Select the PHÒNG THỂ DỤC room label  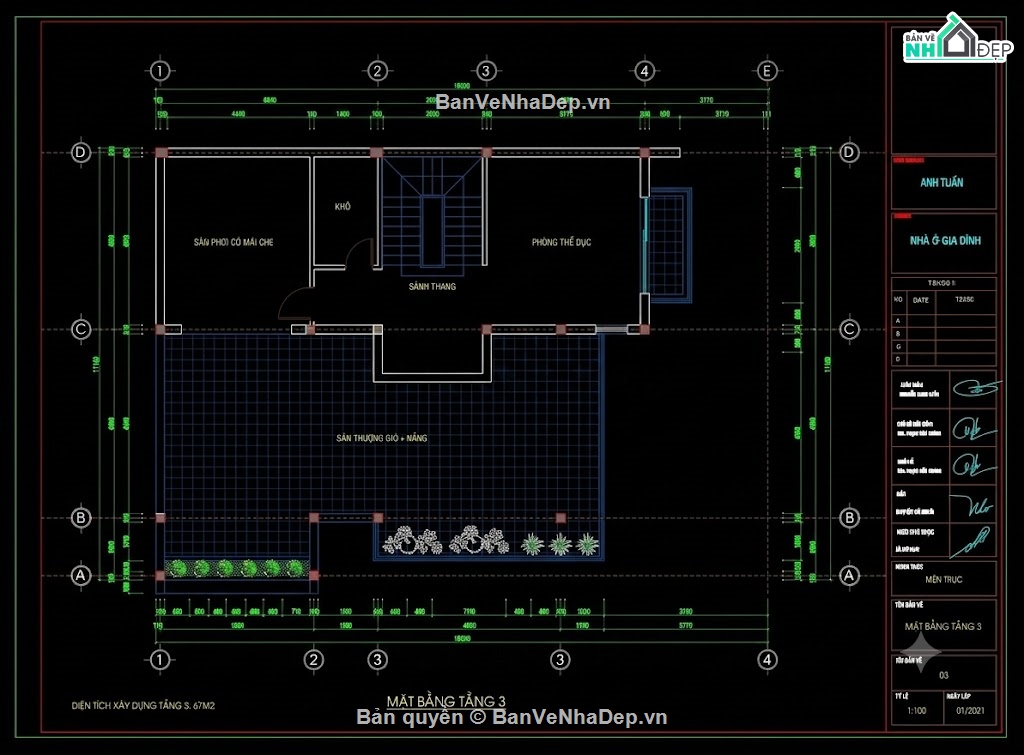tap(562, 242)
